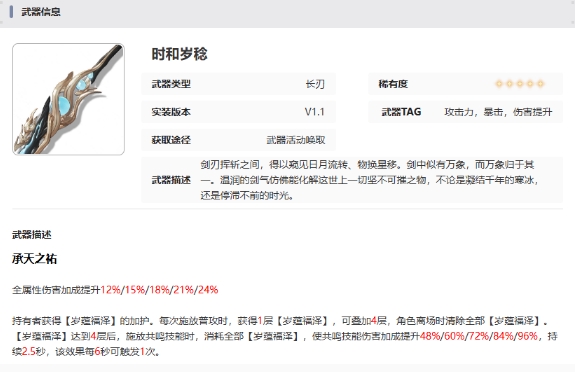This screenshot has height=372, width=575.
Task: Click the 获取途径 label
Action: point(171,140)
